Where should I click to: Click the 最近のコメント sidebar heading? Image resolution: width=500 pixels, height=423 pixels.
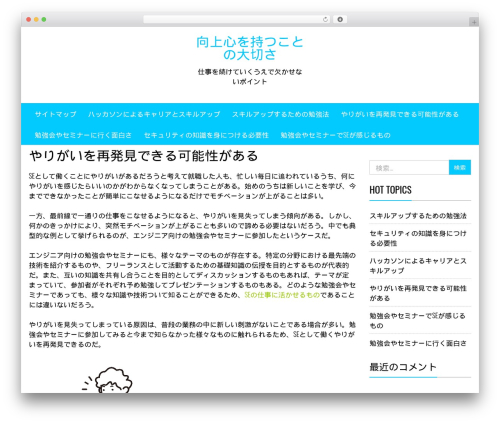point(403,367)
